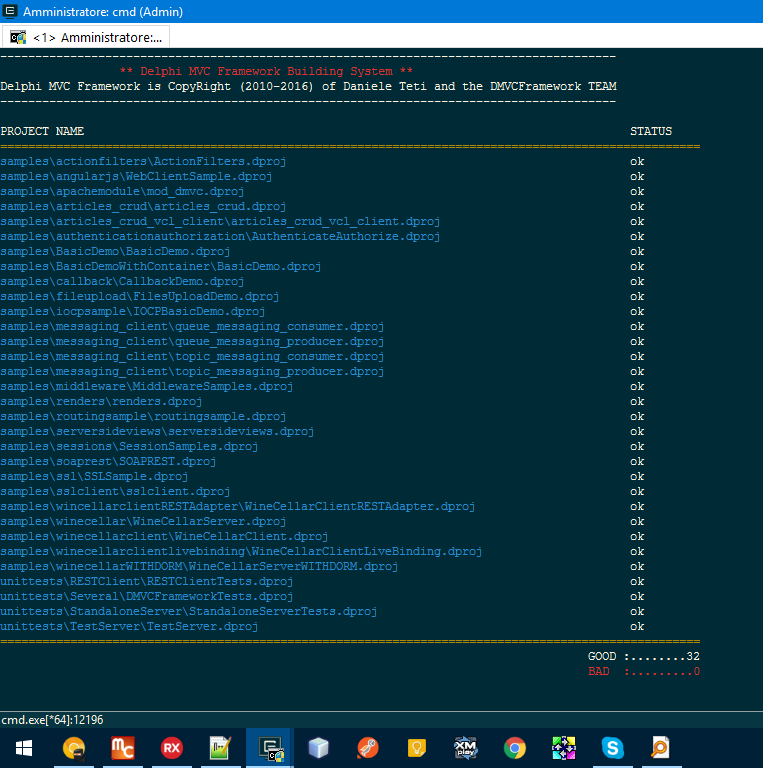The width and height of the screenshot is (763, 768).
Task: Open the MC app in the taskbar
Action: coord(122,748)
